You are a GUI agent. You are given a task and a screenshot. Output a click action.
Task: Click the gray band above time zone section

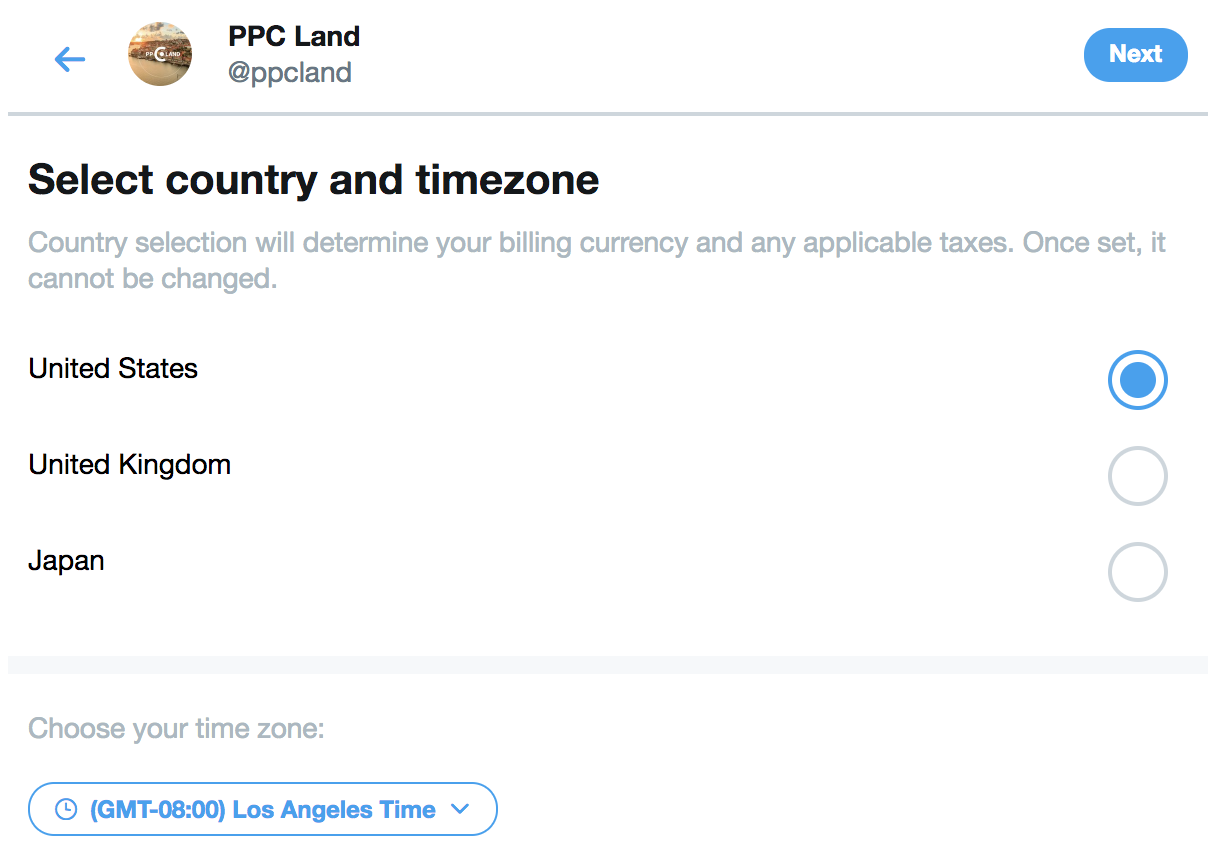[x=608, y=665]
